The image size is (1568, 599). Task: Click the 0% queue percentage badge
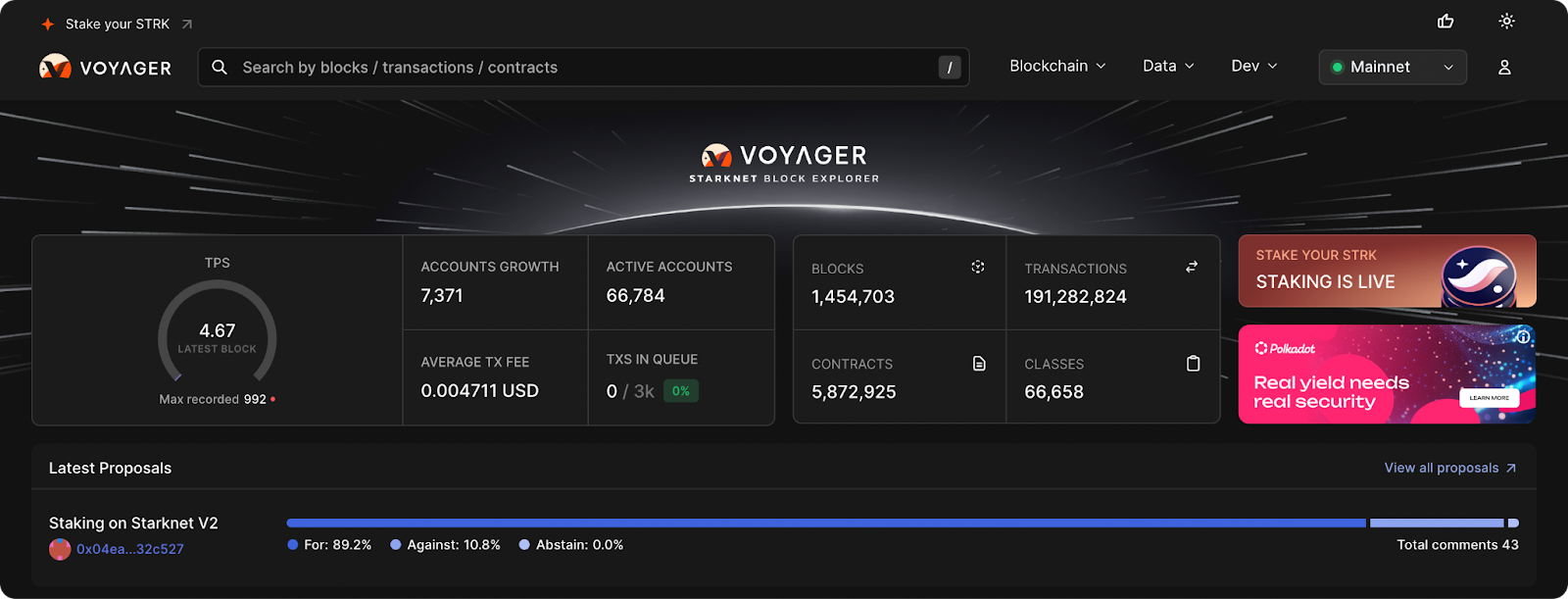point(681,391)
